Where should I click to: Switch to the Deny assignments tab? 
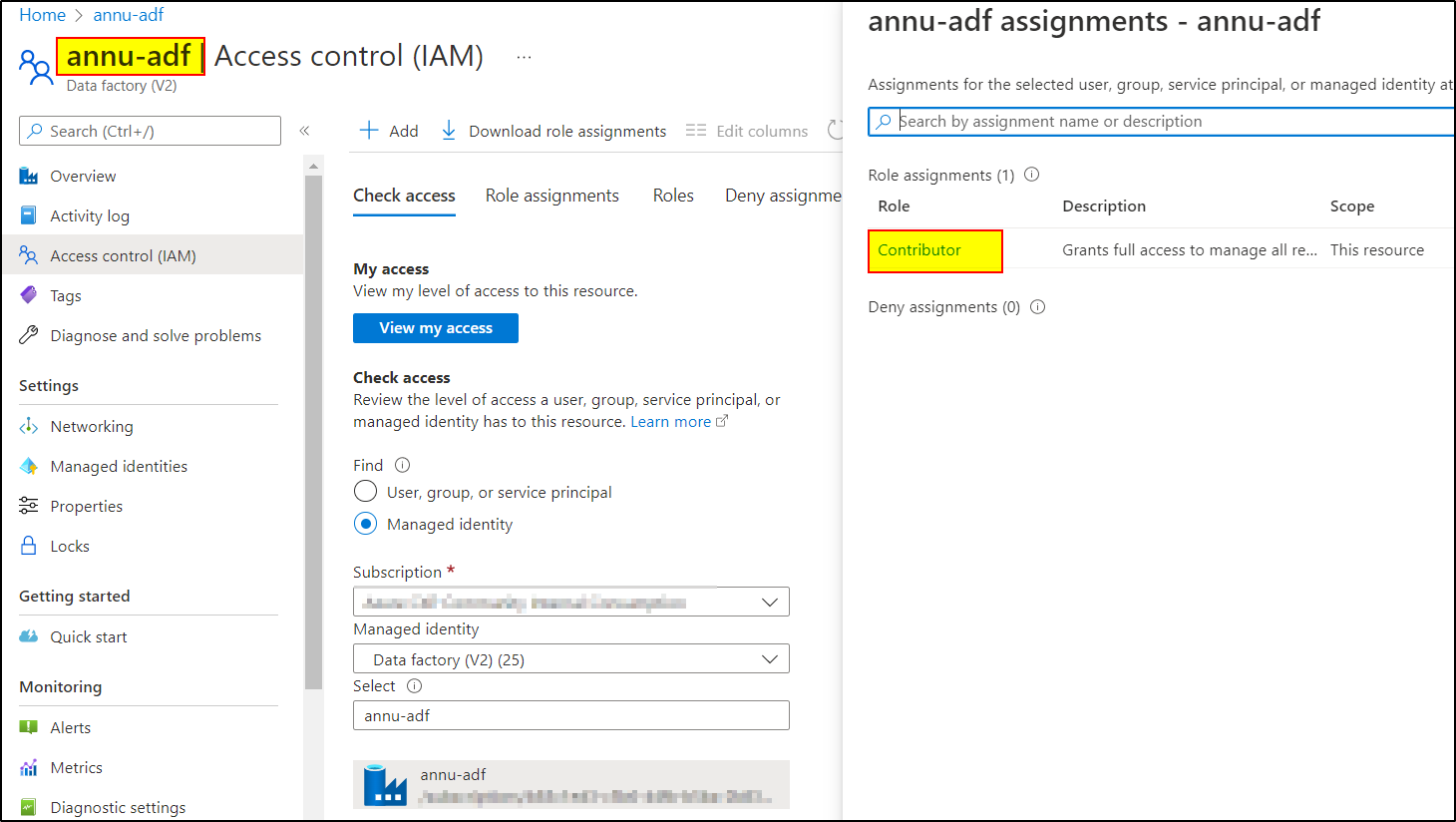783,196
